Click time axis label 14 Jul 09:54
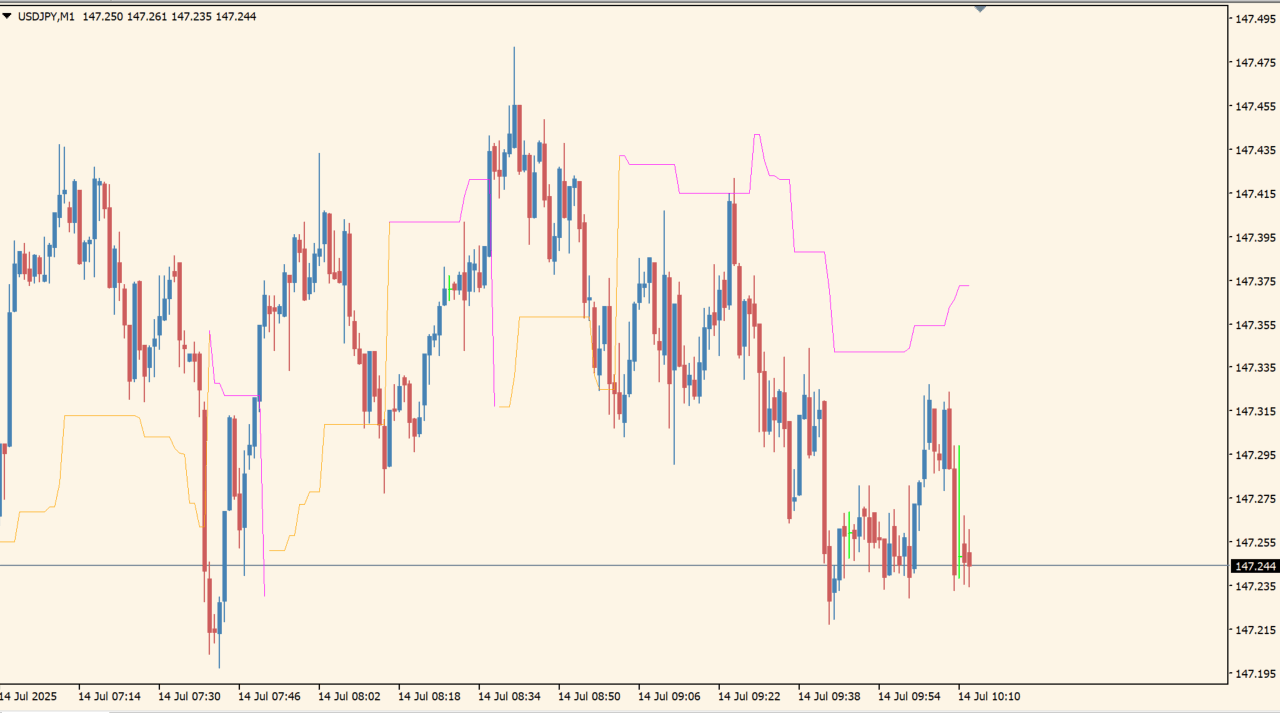Image resolution: width=1280 pixels, height=713 pixels. tap(909, 695)
